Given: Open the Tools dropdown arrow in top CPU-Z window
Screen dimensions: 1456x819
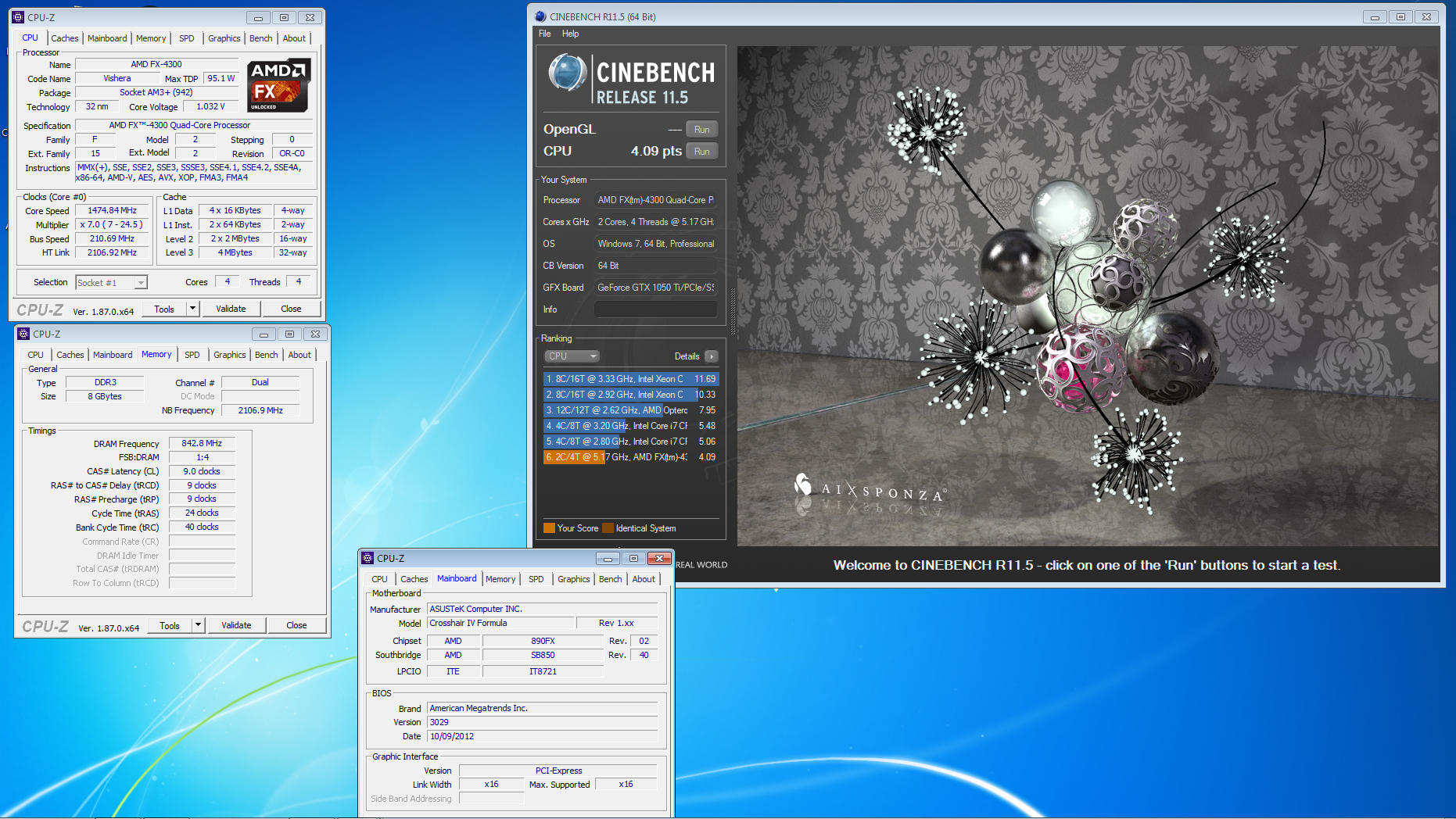Looking at the screenshot, I should [x=193, y=309].
